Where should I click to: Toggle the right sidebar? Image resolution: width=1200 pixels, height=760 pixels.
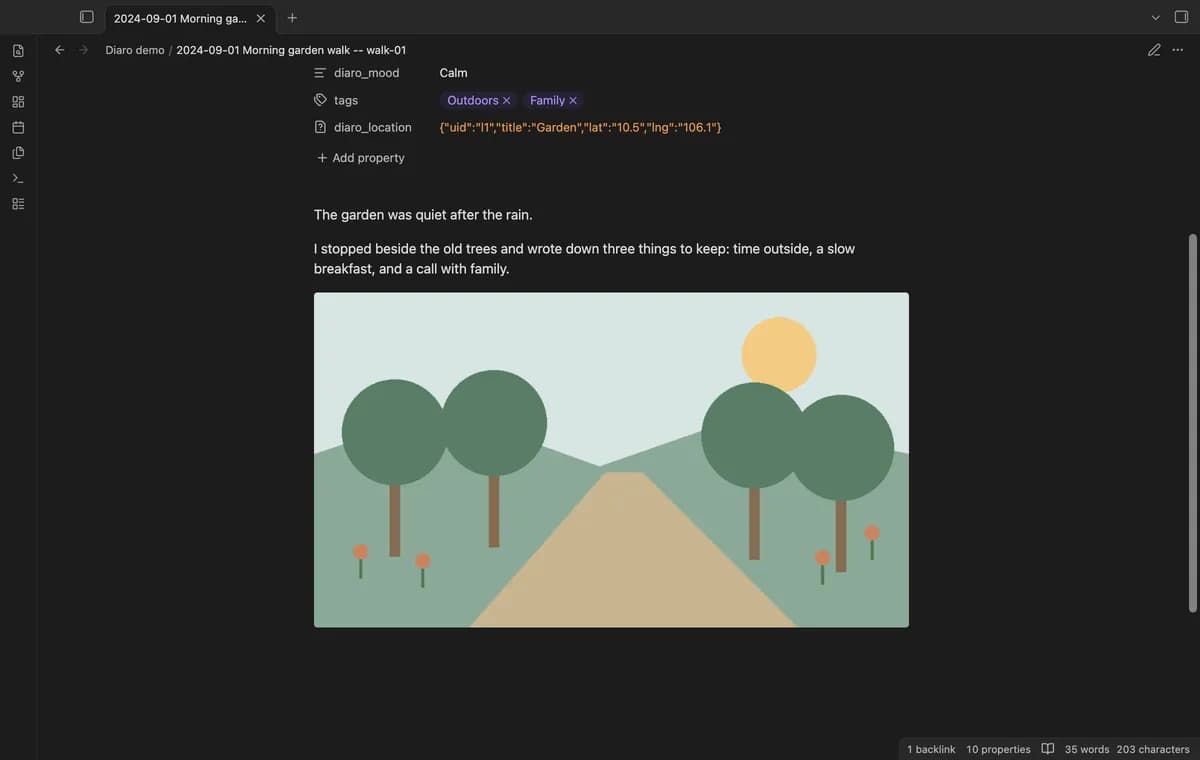click(1181, 18)
